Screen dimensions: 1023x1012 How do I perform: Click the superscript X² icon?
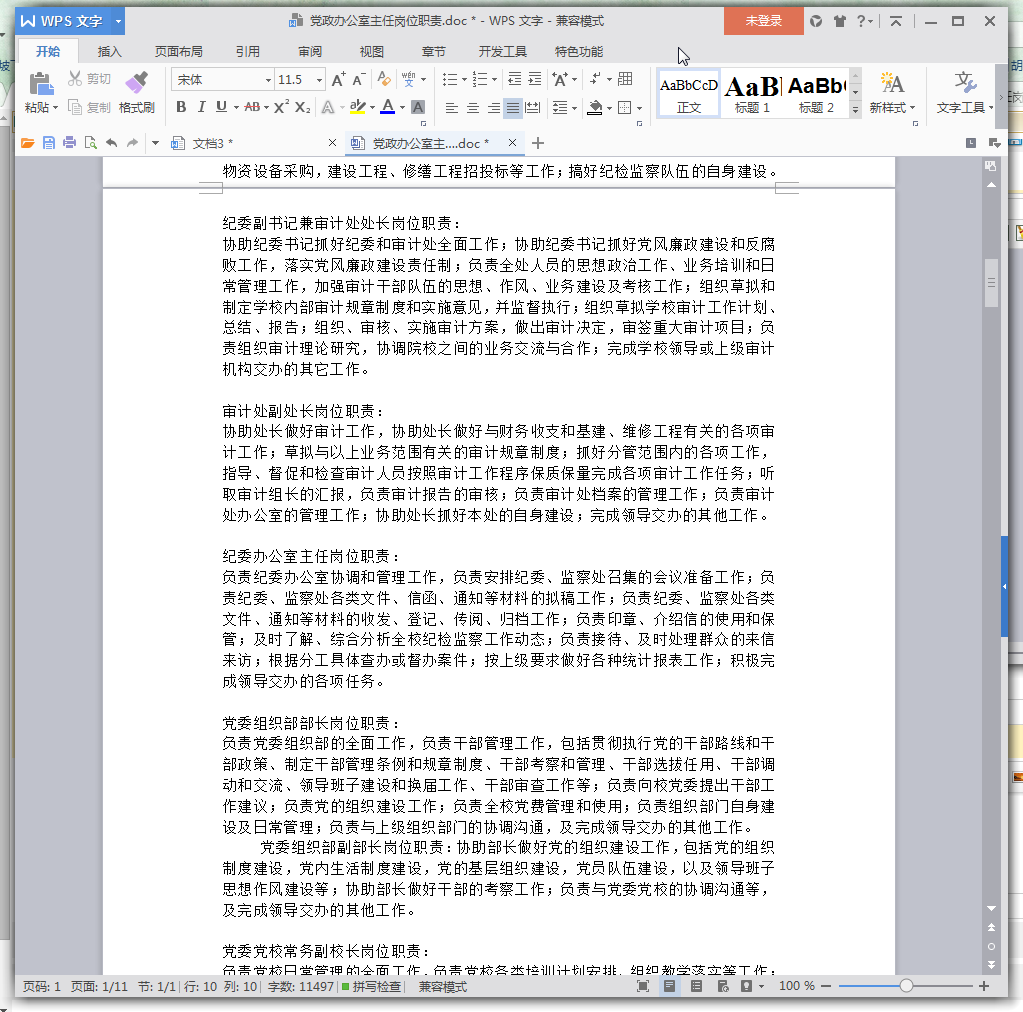coord(281,107)
